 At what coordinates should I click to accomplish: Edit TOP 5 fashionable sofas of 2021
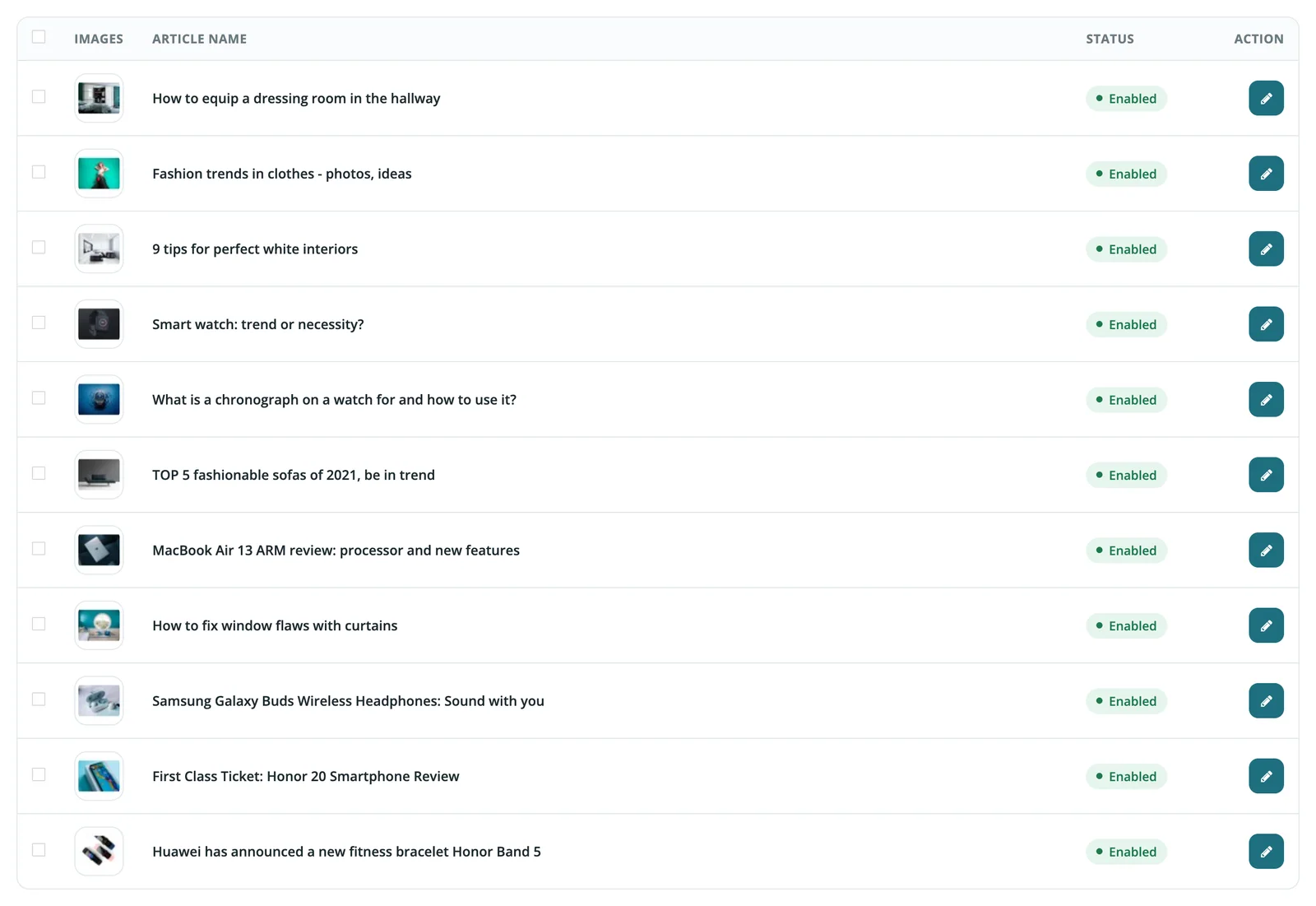[1266, 475]
